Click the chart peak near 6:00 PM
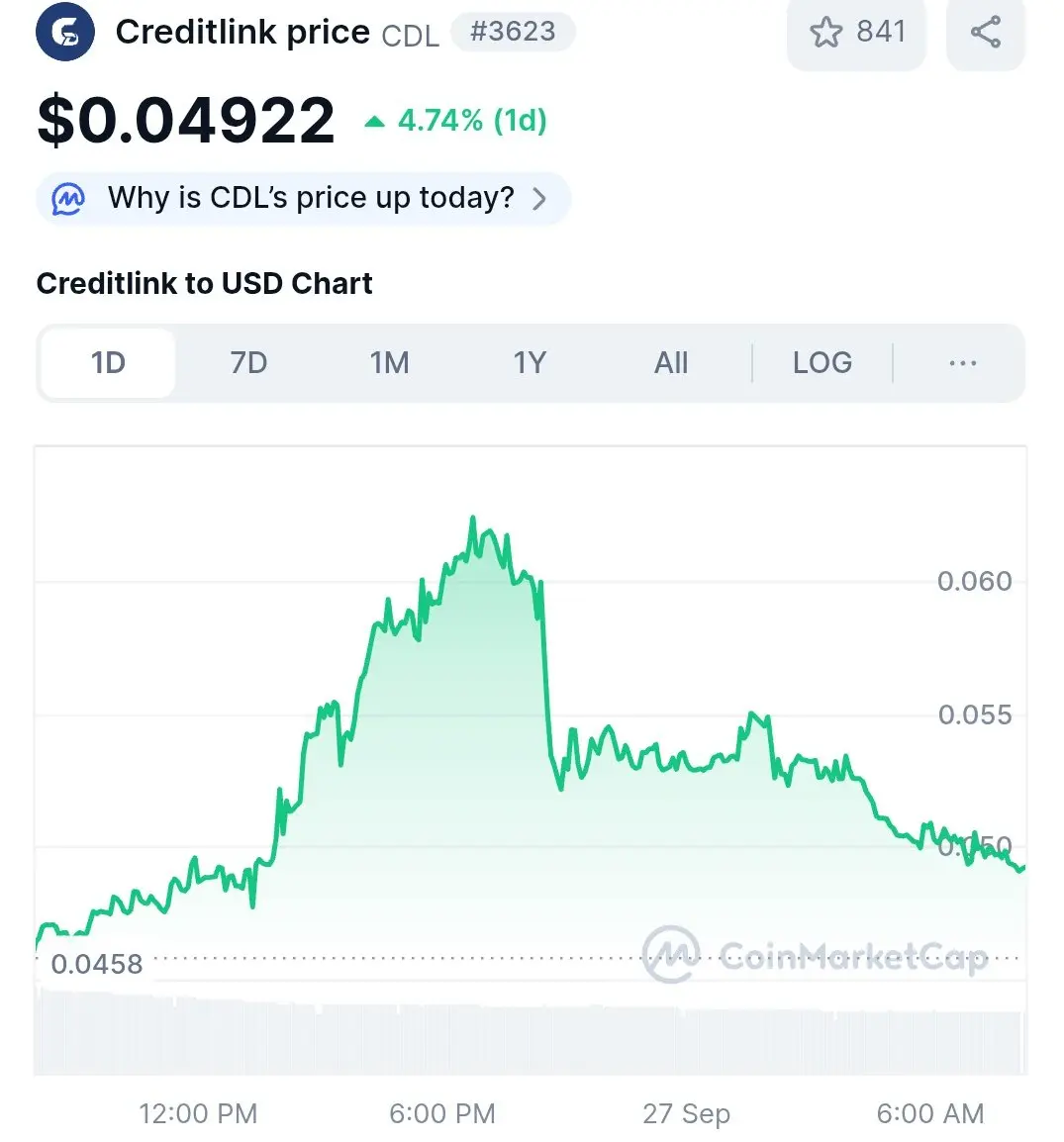This screenshot has height=1142, width=1064. (x=473, y=519)
